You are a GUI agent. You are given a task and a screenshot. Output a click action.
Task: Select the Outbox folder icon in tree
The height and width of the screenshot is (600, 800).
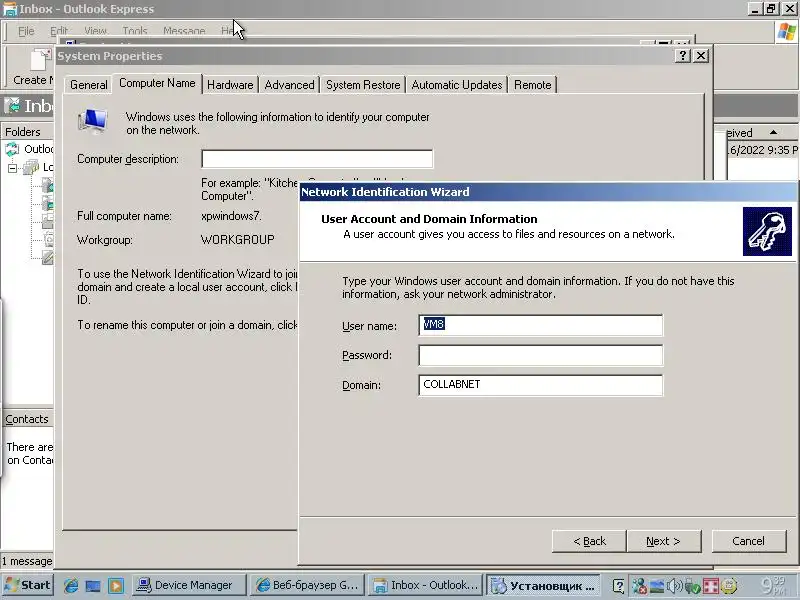pyautogui.click(x=48, y=204)
